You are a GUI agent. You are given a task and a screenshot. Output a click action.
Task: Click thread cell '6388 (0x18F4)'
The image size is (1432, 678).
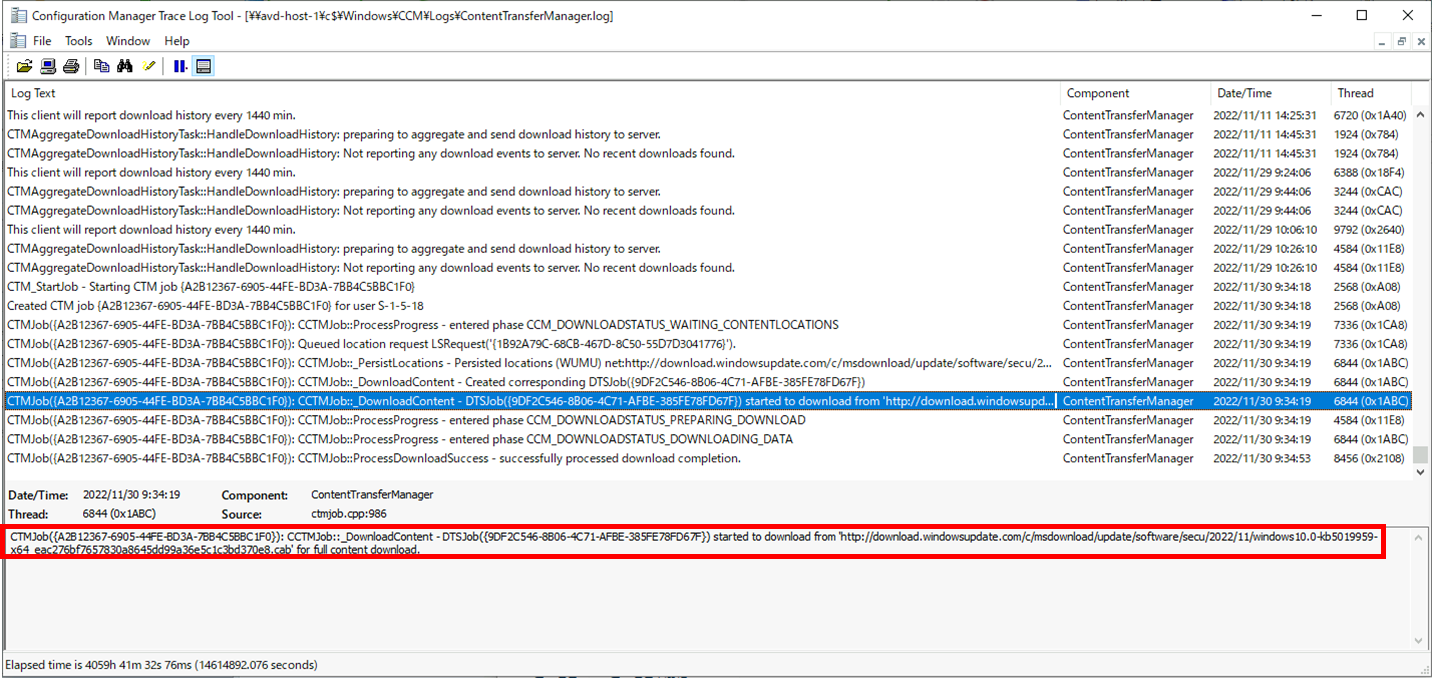[x=1369, y=172]
